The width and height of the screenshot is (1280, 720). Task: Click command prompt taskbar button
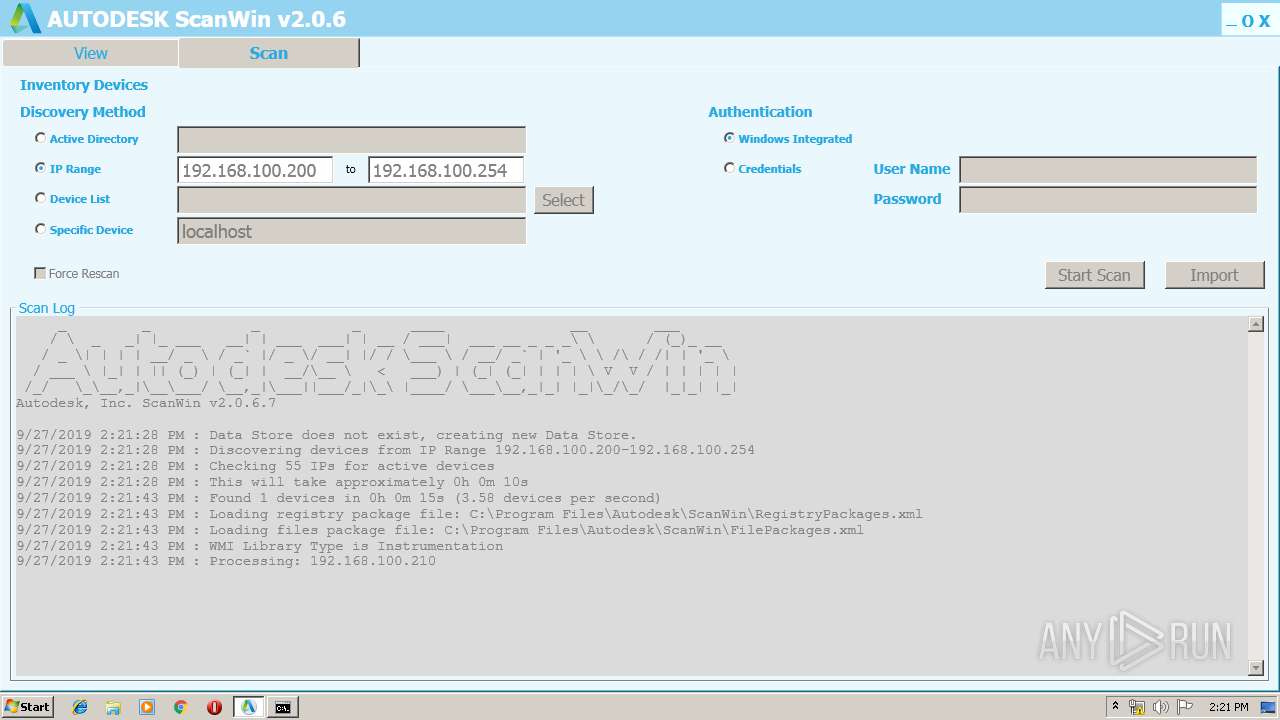283,707
